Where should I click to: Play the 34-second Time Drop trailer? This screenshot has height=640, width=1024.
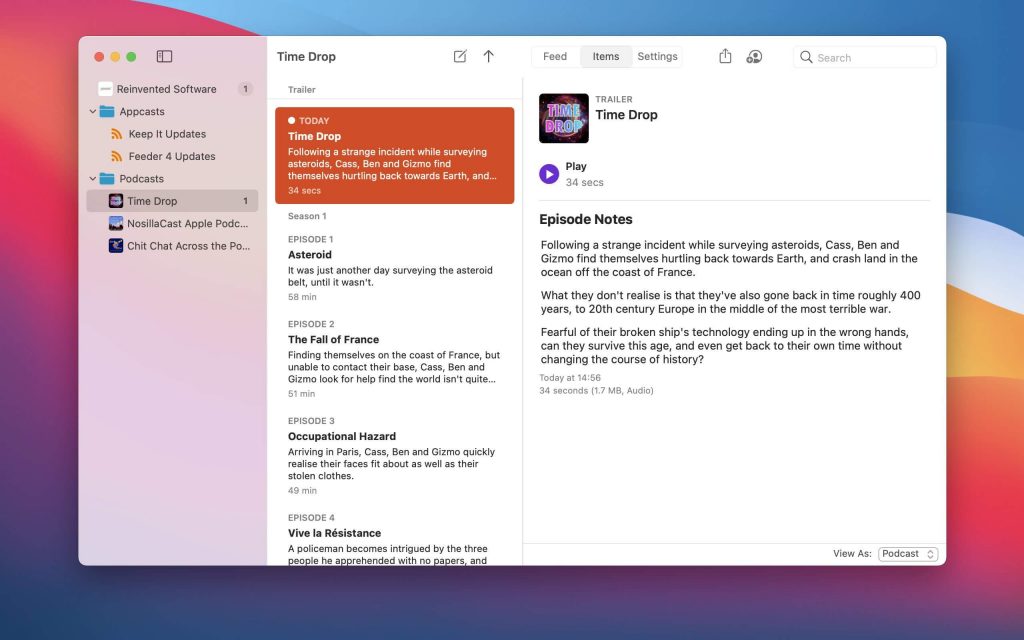coord(549,173)
